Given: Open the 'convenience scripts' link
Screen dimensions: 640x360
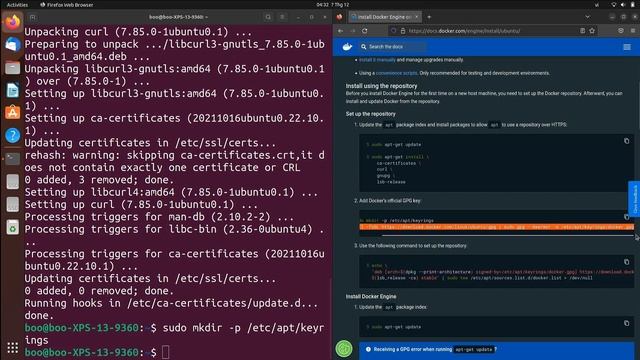Looking at the screenshot, I should 396,73.
